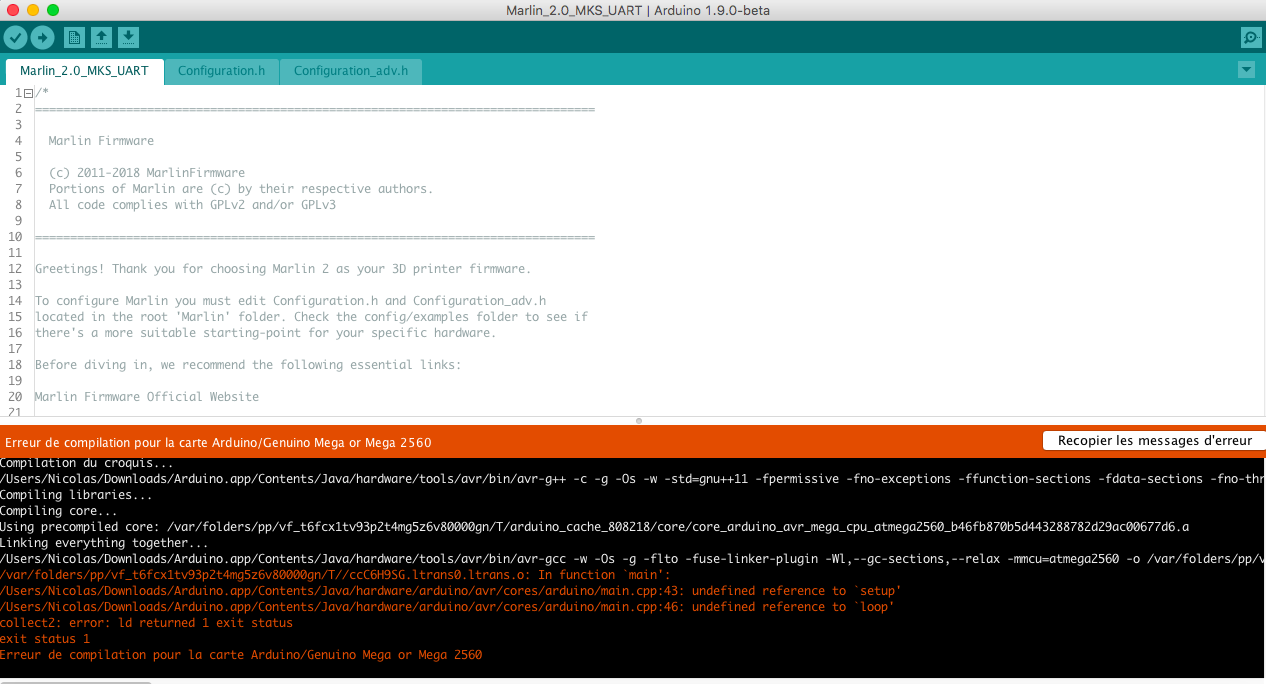The image size is (1266, 684).
Task: Click 'Linking everything together...' console line
Action: point(105,543)
